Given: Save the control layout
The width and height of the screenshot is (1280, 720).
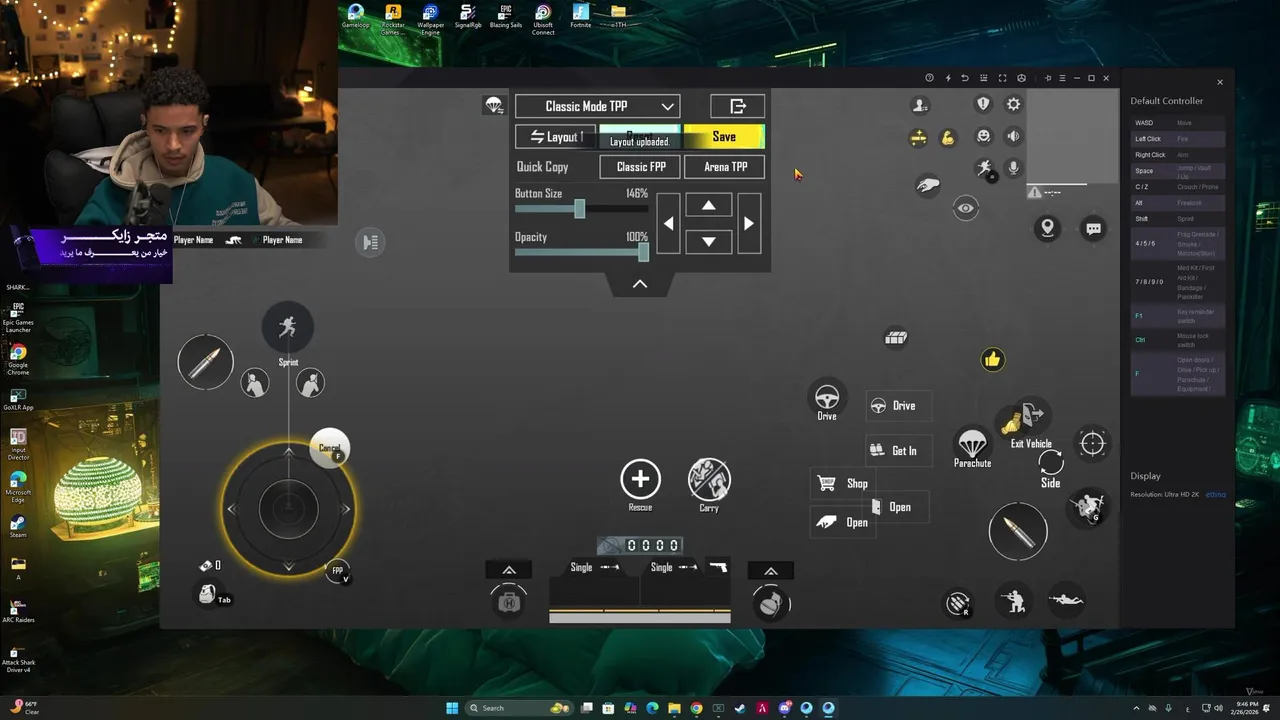Looking at the screenshot, I should [724, 137].
